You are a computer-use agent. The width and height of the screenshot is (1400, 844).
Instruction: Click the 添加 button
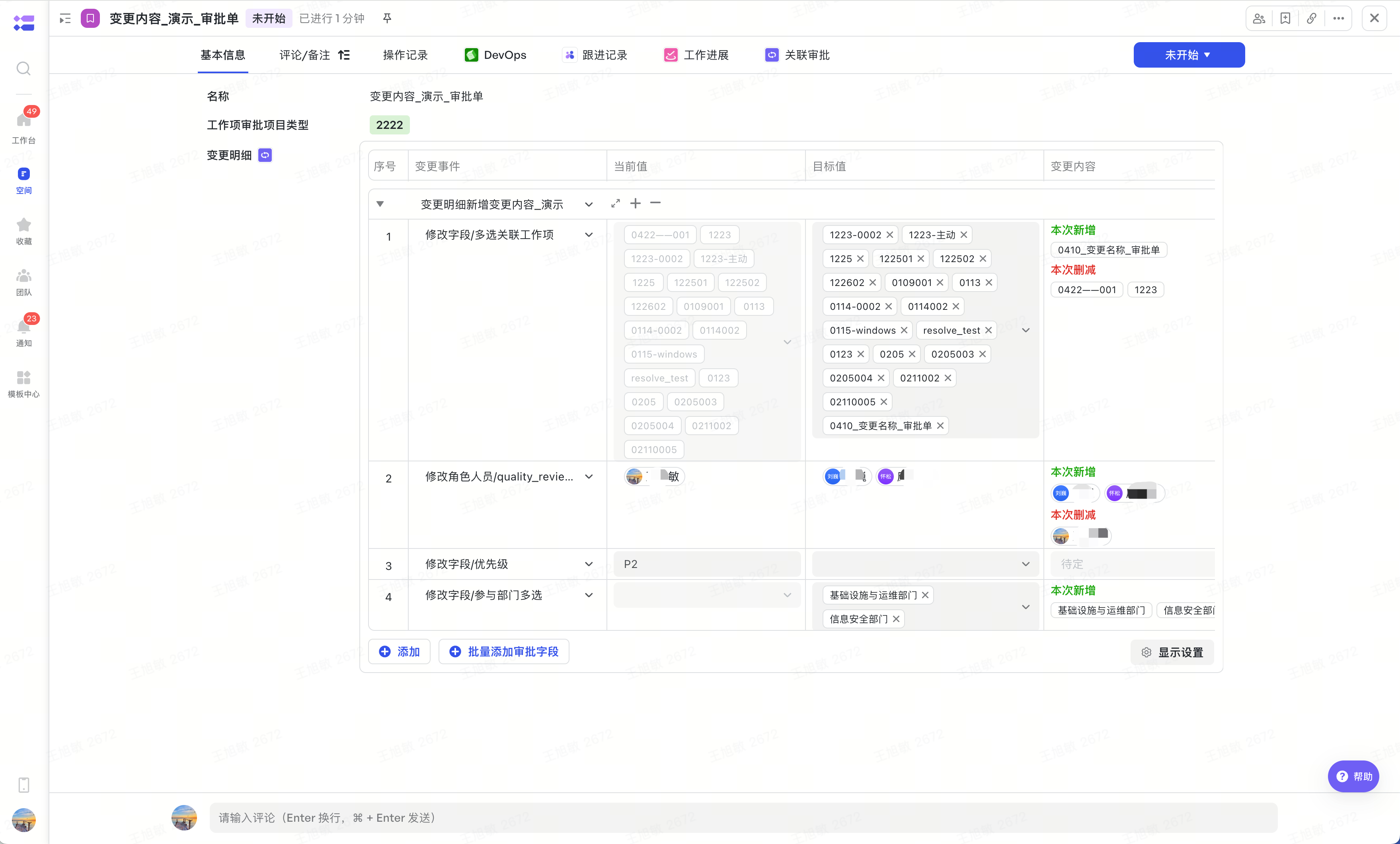click(399, 651)
